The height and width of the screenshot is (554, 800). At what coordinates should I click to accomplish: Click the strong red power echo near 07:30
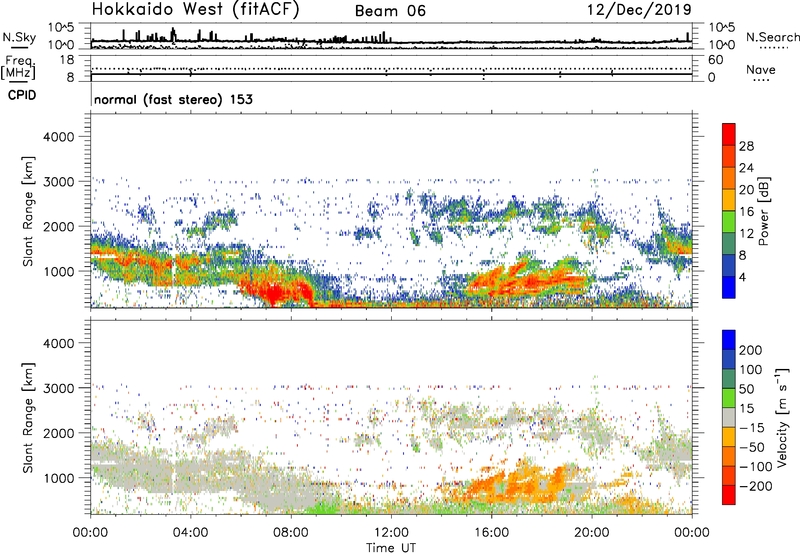click(x=274, y=292)
